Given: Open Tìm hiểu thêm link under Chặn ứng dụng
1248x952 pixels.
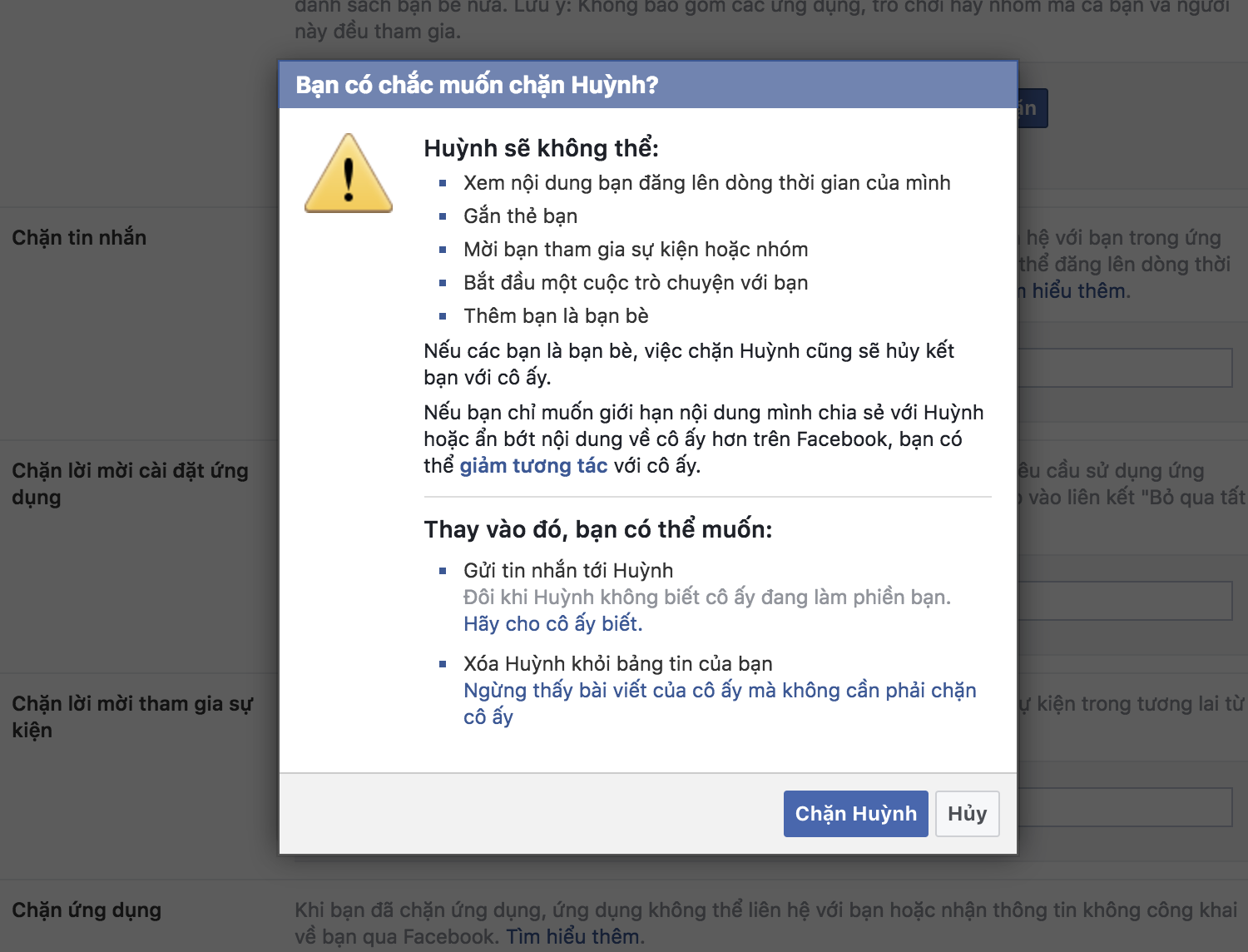Looking at the screenshot, I should coord(573,937).
